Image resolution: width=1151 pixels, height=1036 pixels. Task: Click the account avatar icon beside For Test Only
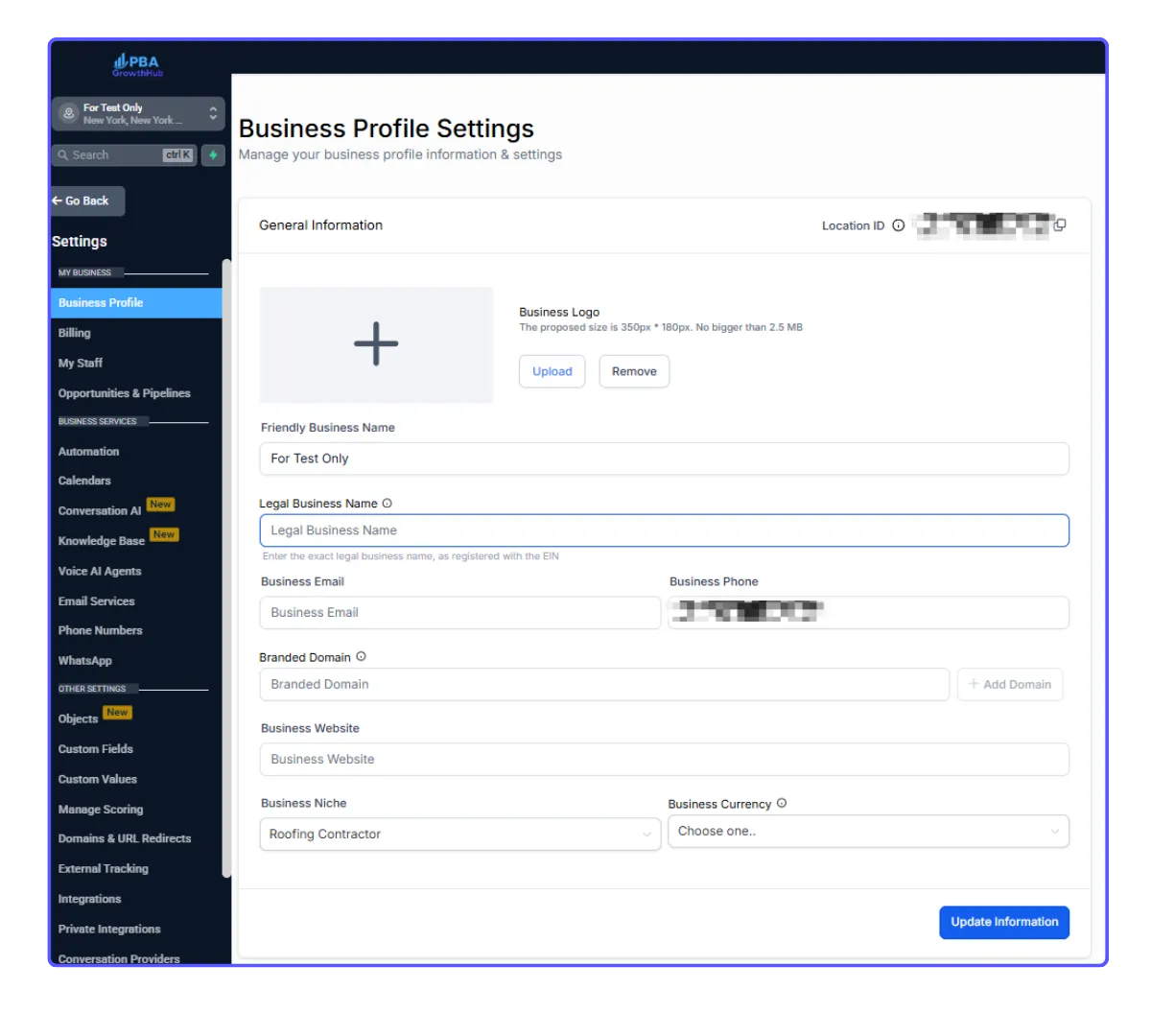tap(68, 113)
